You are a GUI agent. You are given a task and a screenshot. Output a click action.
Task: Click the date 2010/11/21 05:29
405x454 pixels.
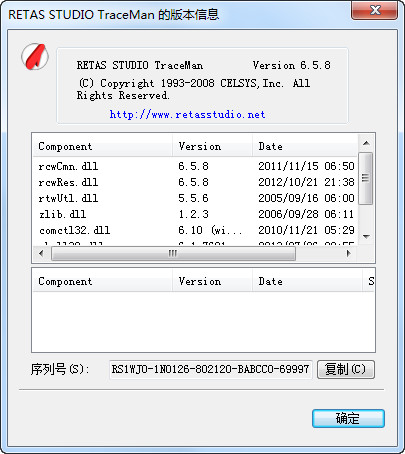click(x=306, y=230)
